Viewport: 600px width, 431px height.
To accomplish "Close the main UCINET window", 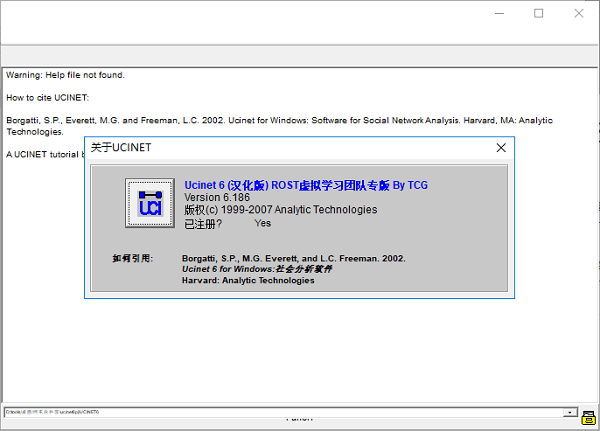I will pyautogui.click(x=579, y=13).
